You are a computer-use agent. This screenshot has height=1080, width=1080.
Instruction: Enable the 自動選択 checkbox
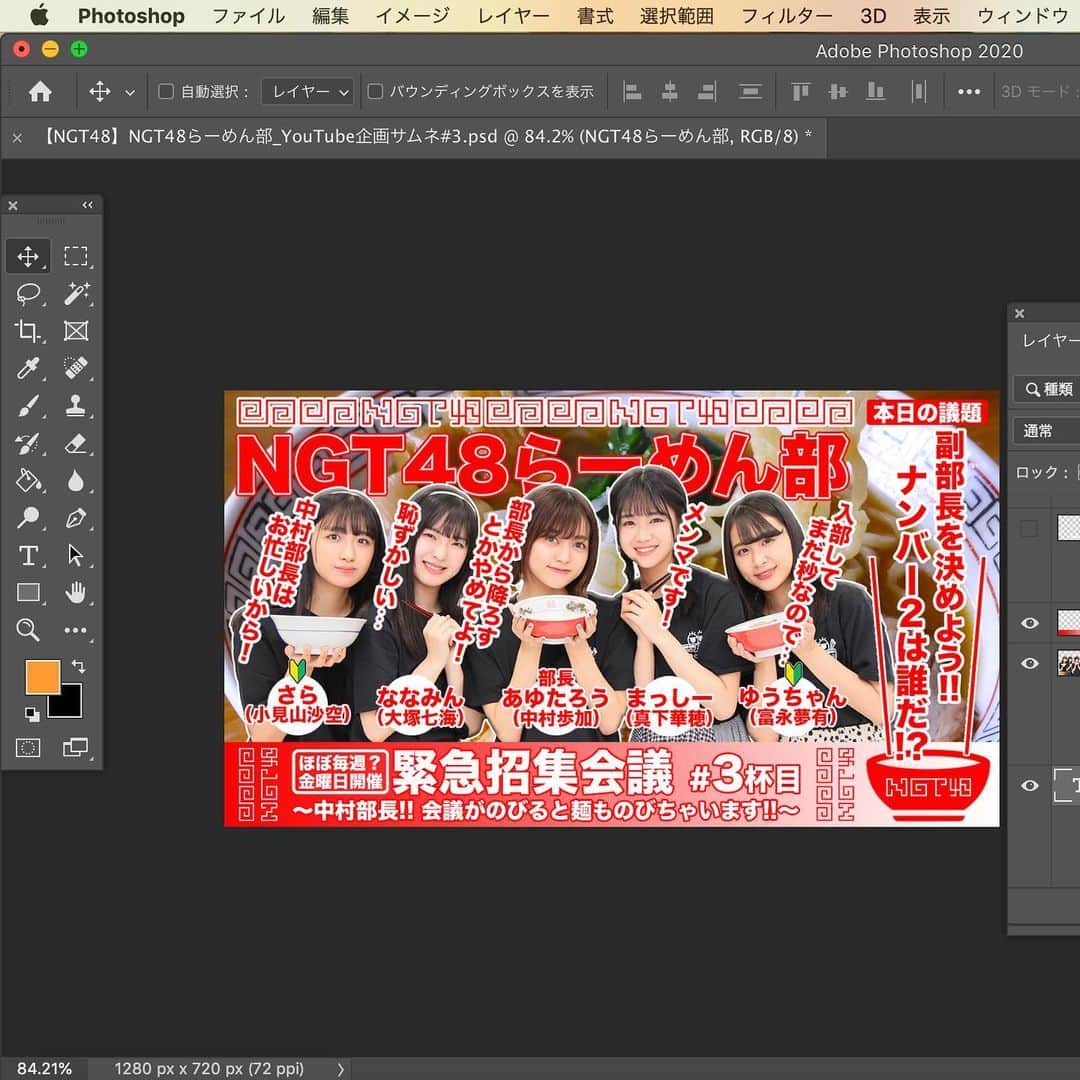click(x=166, y=92)
